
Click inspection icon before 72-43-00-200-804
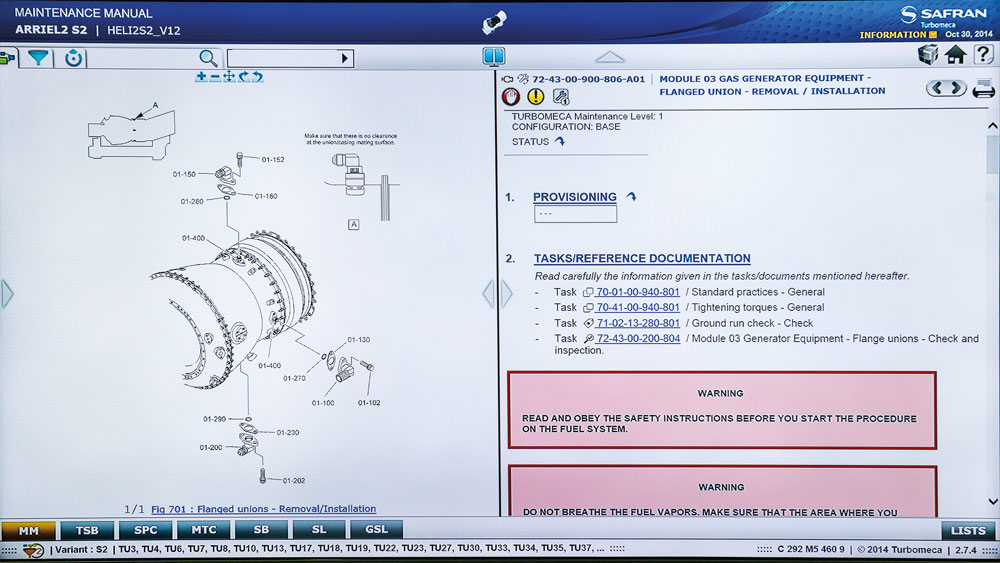tap(588, 339)
